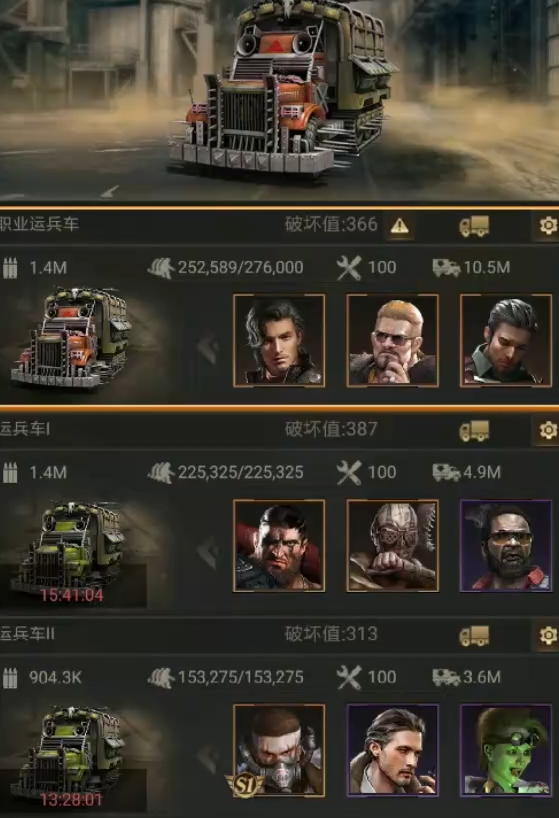Screen dimensions: 559x818
Task: Tap the ammo icon next to 904.3K
Action: (x=10, y=678)
